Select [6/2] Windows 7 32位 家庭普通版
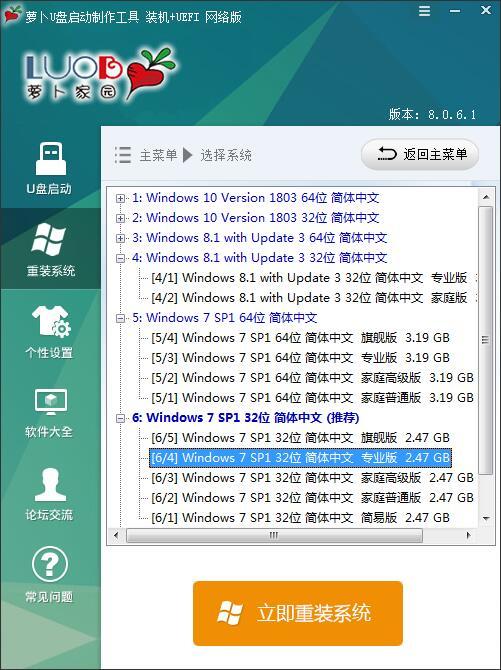The image size is (501, 670). click(312, 498)
